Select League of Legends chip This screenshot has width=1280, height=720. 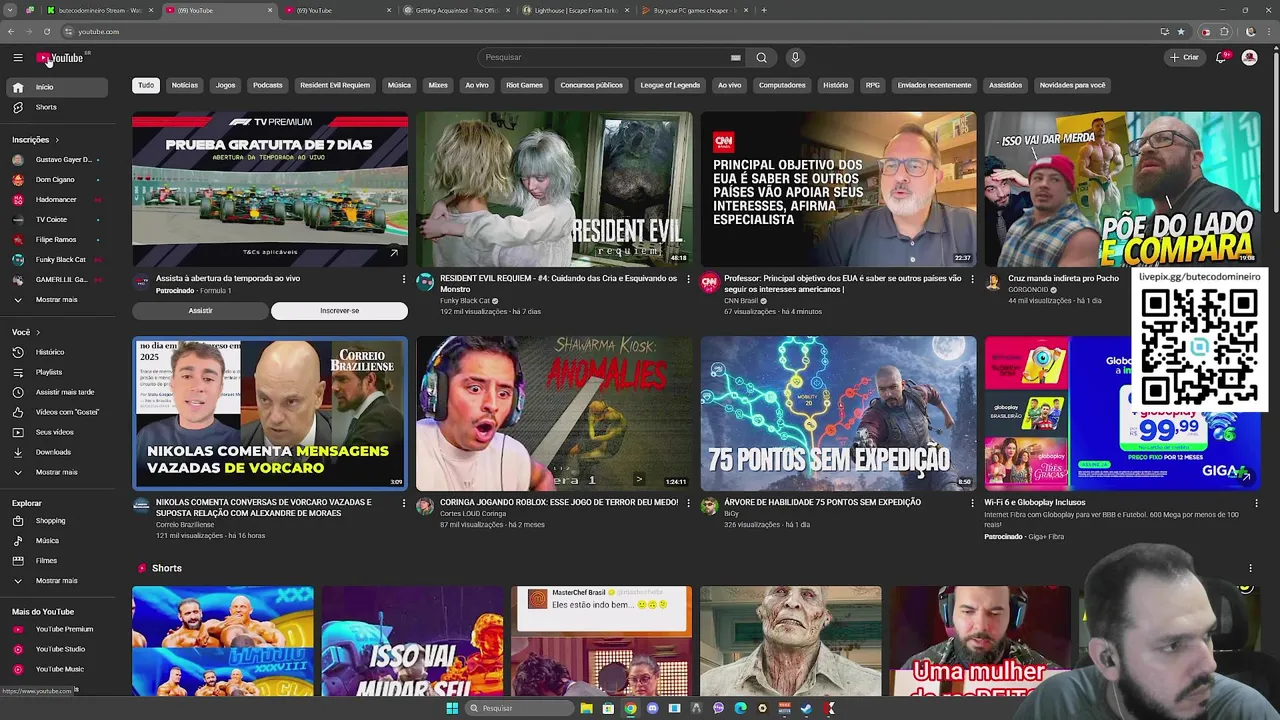[x=670, y=85]
